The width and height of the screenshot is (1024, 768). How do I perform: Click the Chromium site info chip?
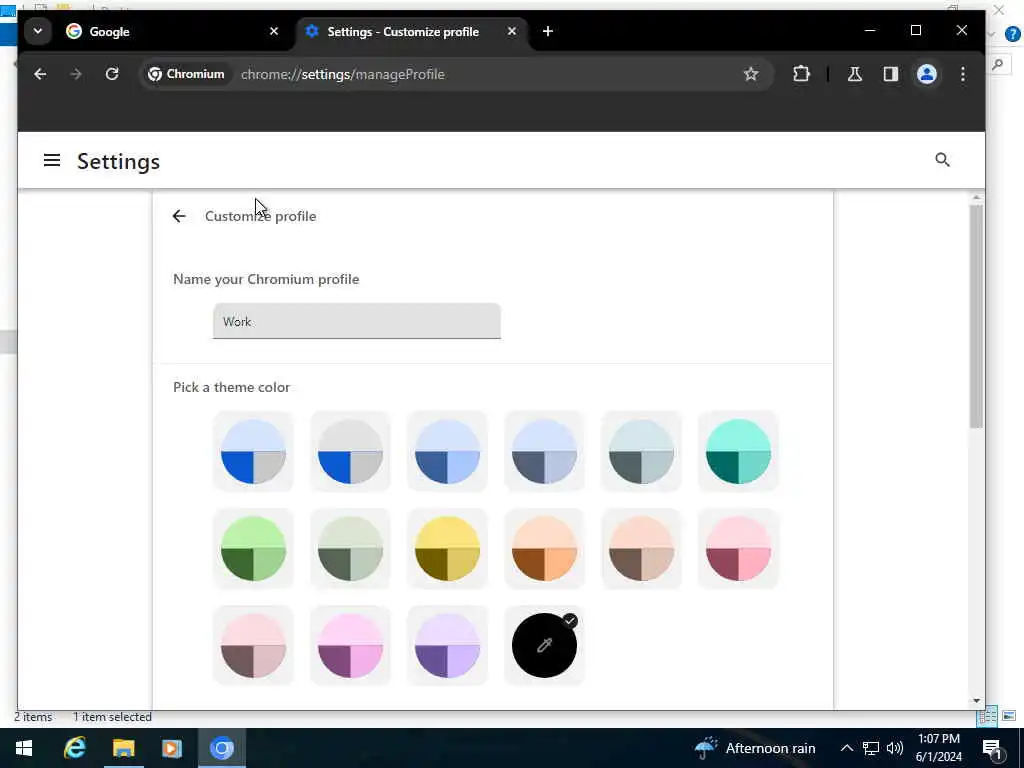[x=187, y=74]
